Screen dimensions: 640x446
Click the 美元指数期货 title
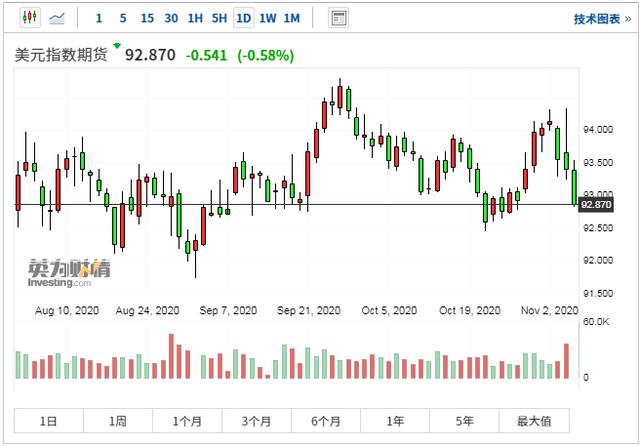tap(61, 55)
